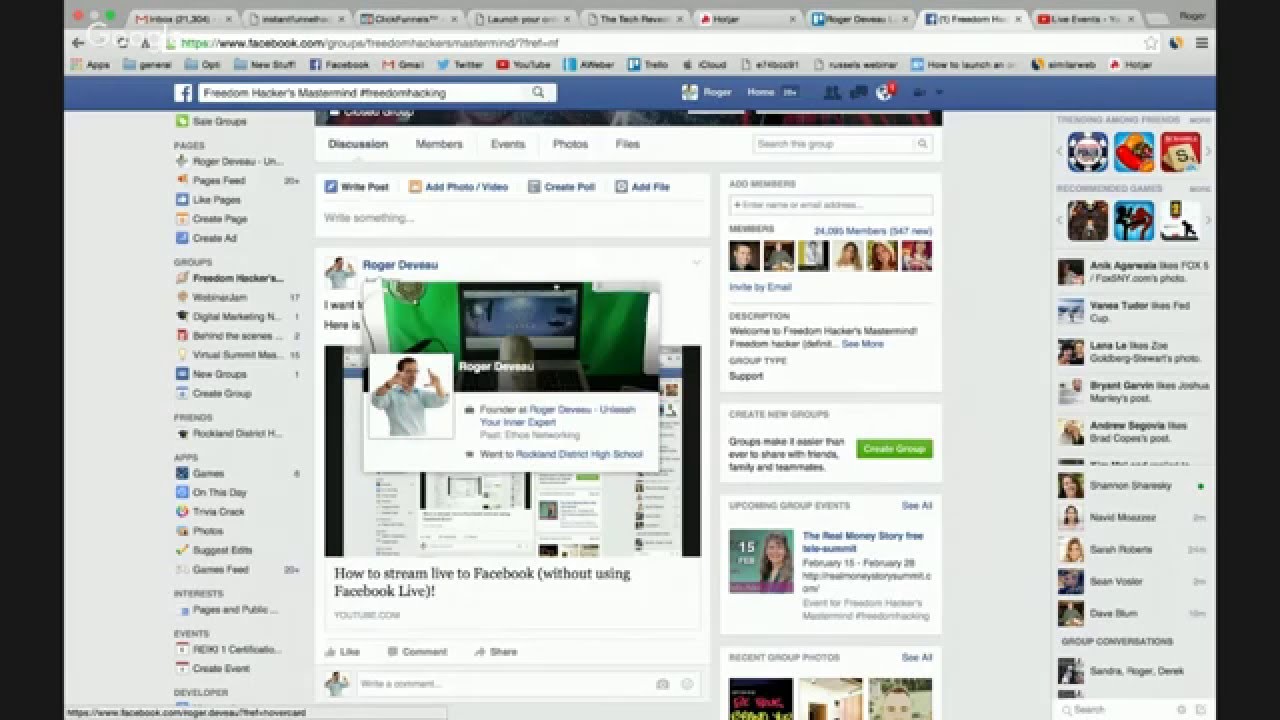Open notifications globe icon with badge

884,92
